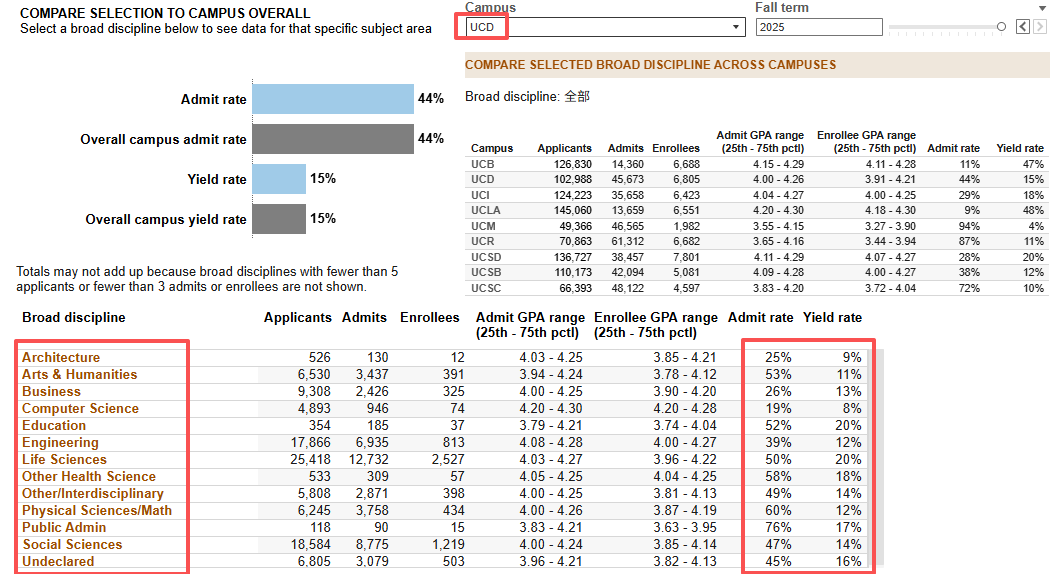This screenshot has height=574, width=1062.
Task: Click the blue Admit rate bar
Action: [x=333, y=99]
